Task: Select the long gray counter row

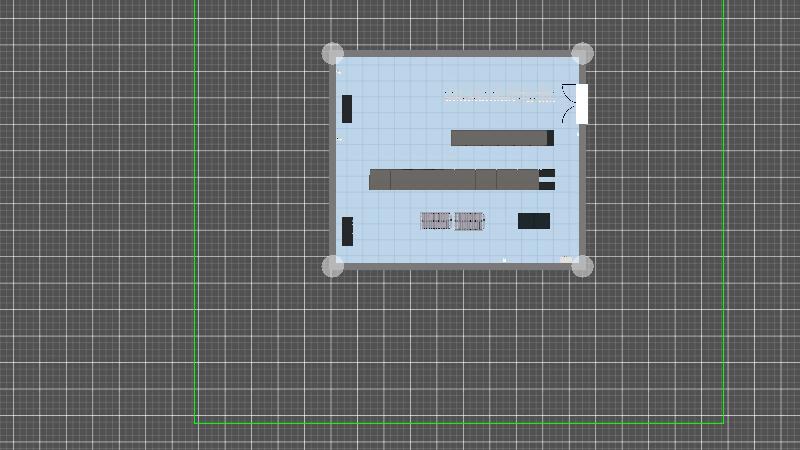Action: pos(454,180)
